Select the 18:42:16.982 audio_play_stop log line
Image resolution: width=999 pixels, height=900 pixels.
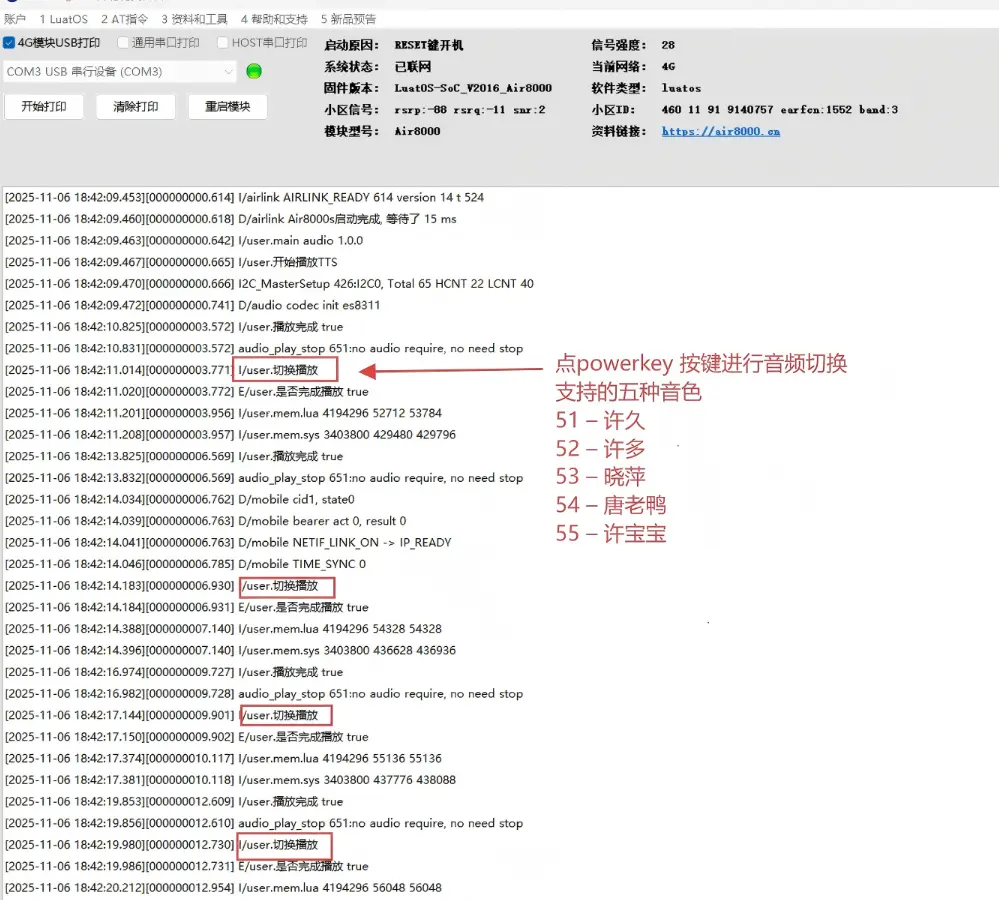pyautogui.click(x=264, y=694)
